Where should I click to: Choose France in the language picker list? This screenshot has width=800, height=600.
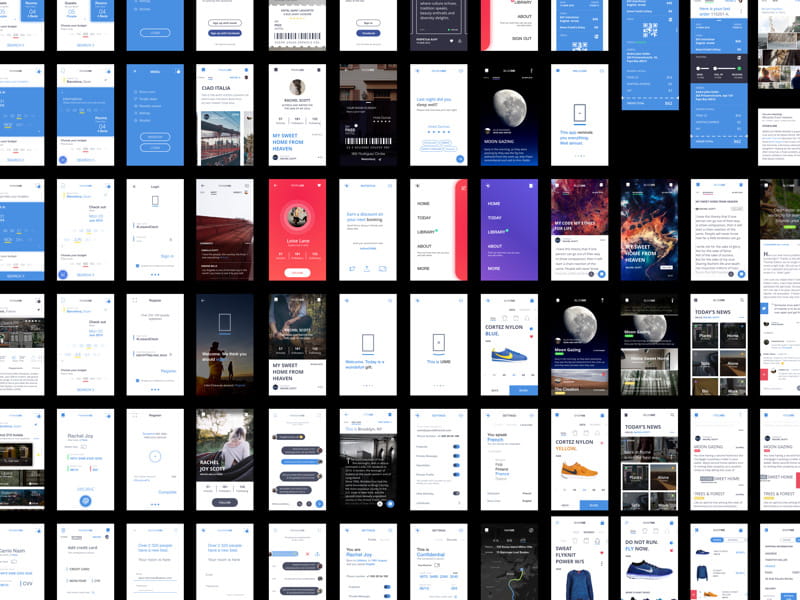[501, 476]
